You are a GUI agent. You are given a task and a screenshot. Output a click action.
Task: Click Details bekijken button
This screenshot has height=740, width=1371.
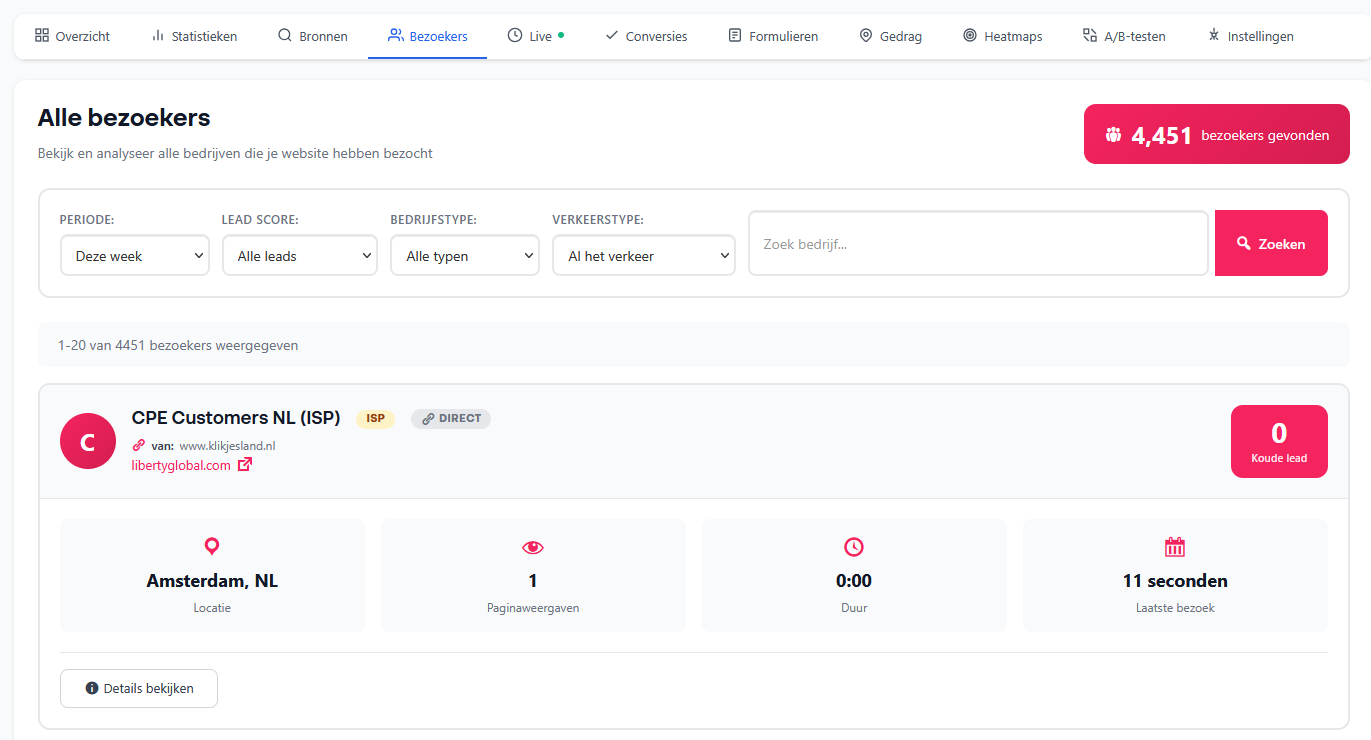[x=139, y=688]
